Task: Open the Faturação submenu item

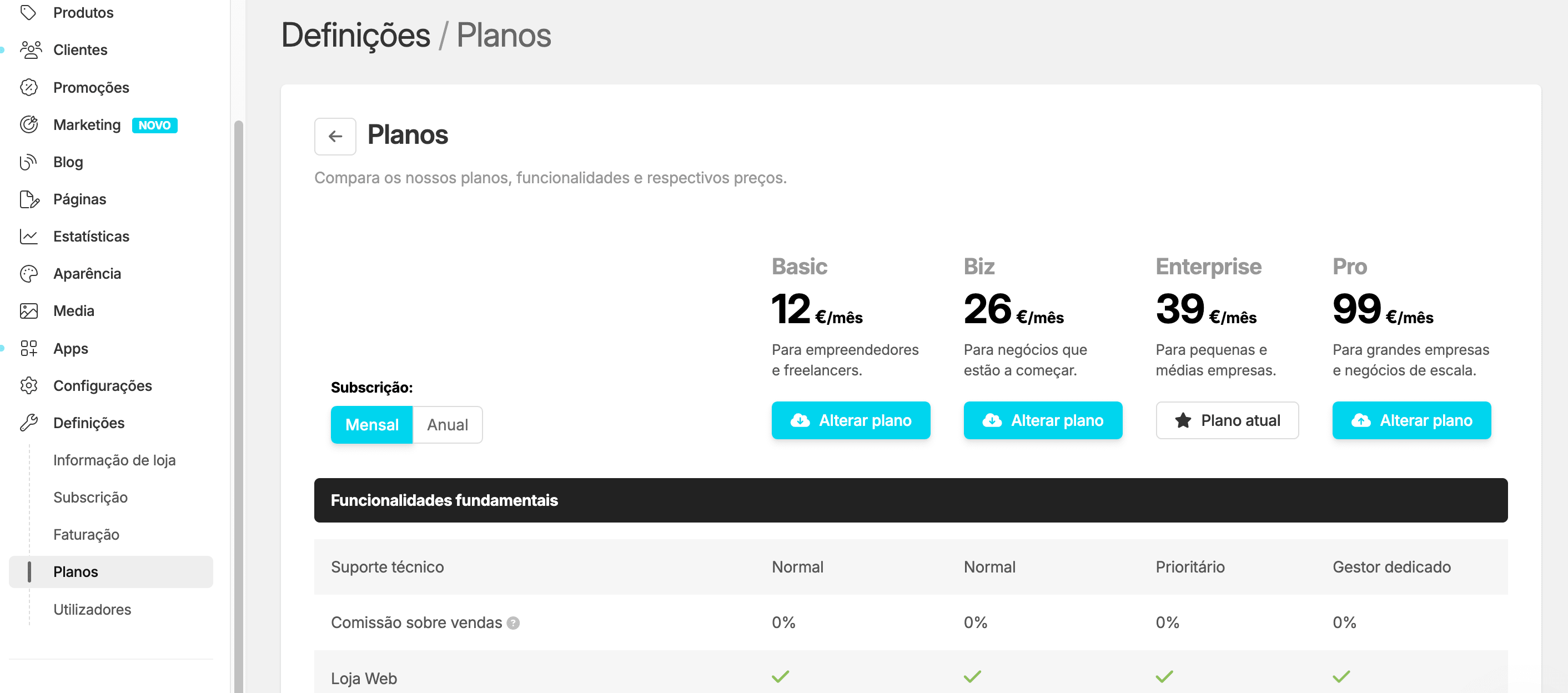Action: pyautogui.click(x=86, y=534)
